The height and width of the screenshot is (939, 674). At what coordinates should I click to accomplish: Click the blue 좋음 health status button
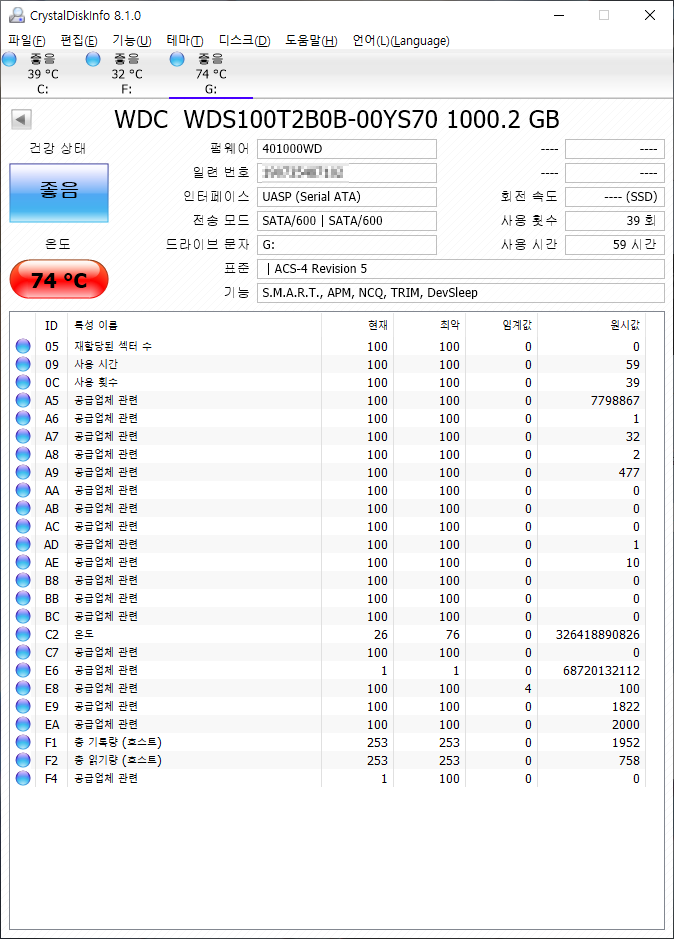pyautogui.click(x=59, y=193)
